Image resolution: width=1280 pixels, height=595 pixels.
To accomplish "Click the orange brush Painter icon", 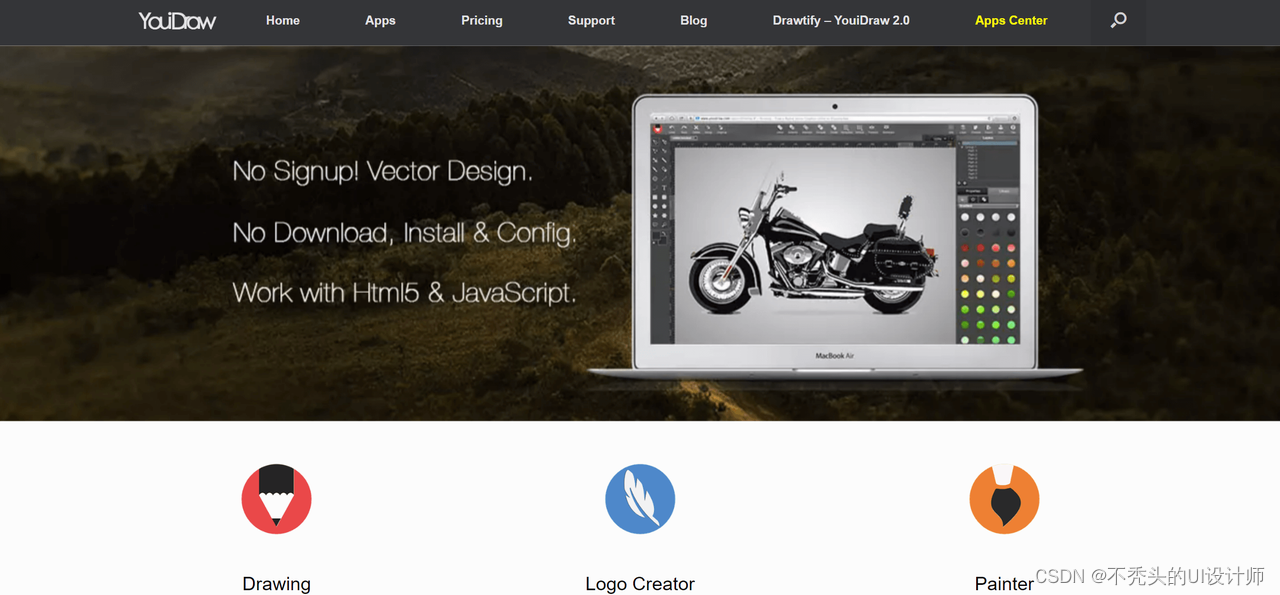I will (x=1004, y=498).
